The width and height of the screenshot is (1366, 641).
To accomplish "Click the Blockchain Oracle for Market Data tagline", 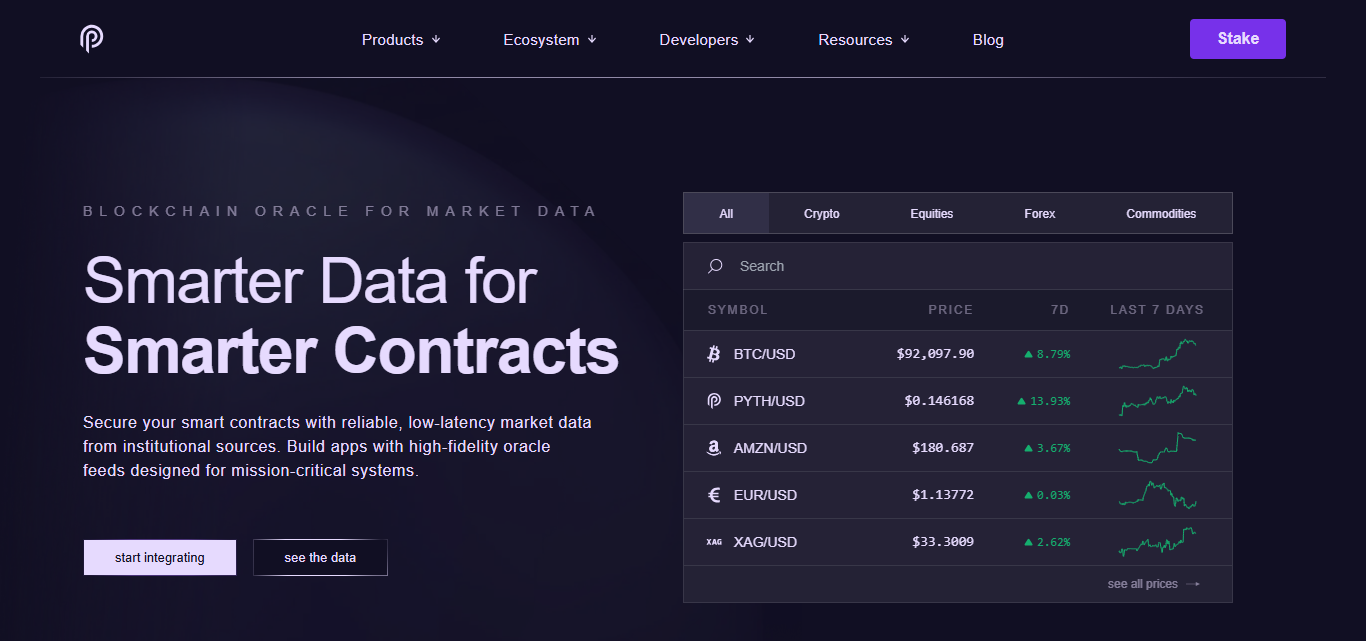I will pos(340,211).
